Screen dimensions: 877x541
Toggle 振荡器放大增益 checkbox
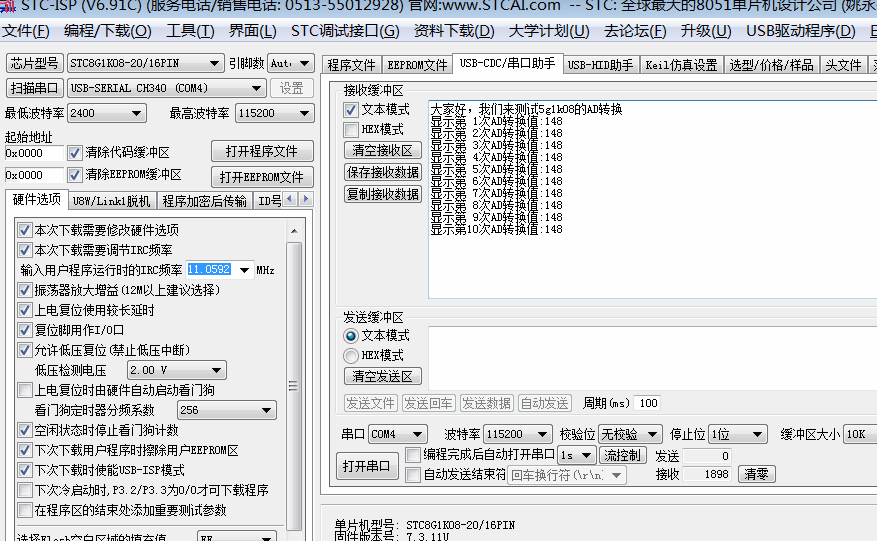24,290
